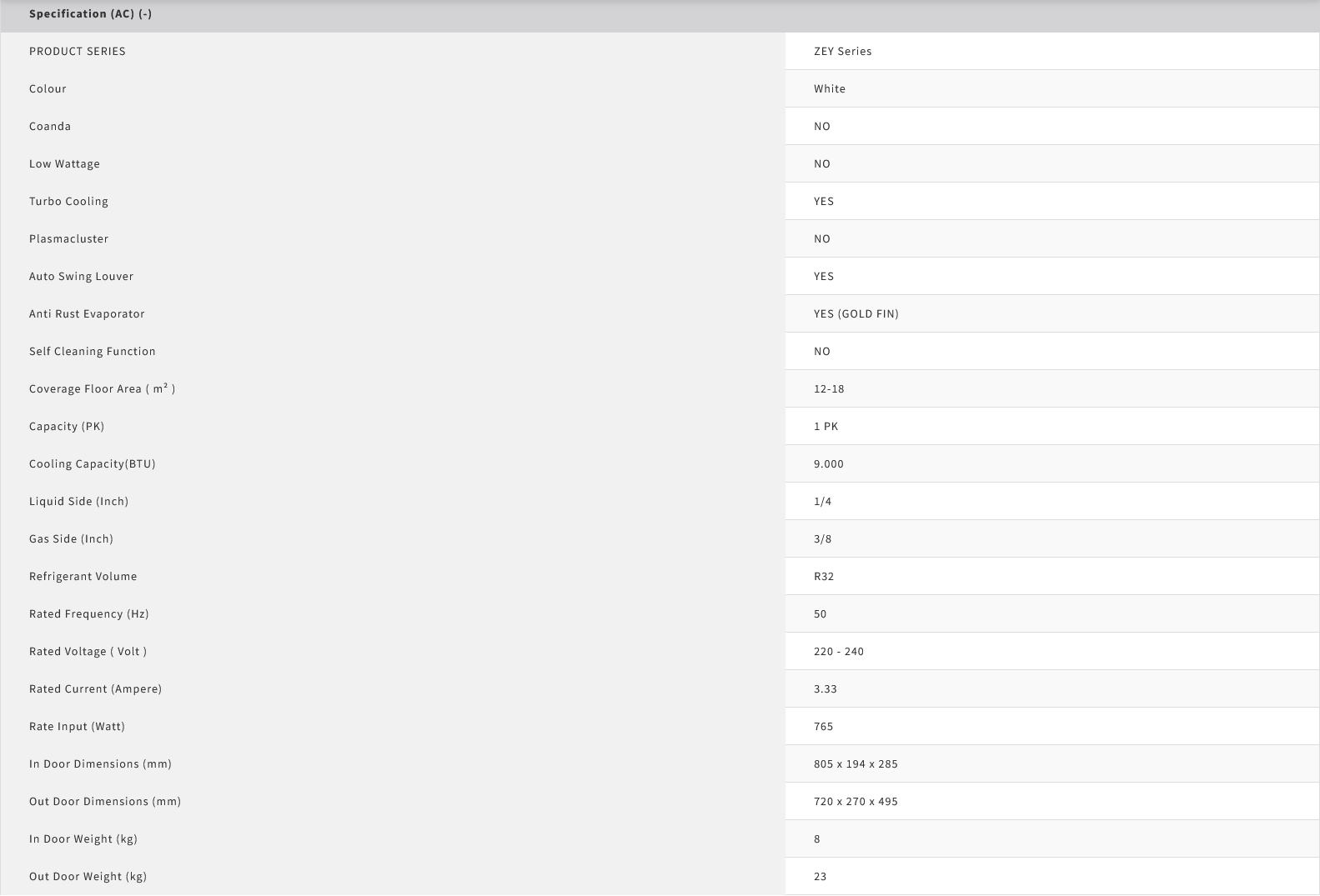Click the 'R32' refrigerant value

[x=824, y=576]
